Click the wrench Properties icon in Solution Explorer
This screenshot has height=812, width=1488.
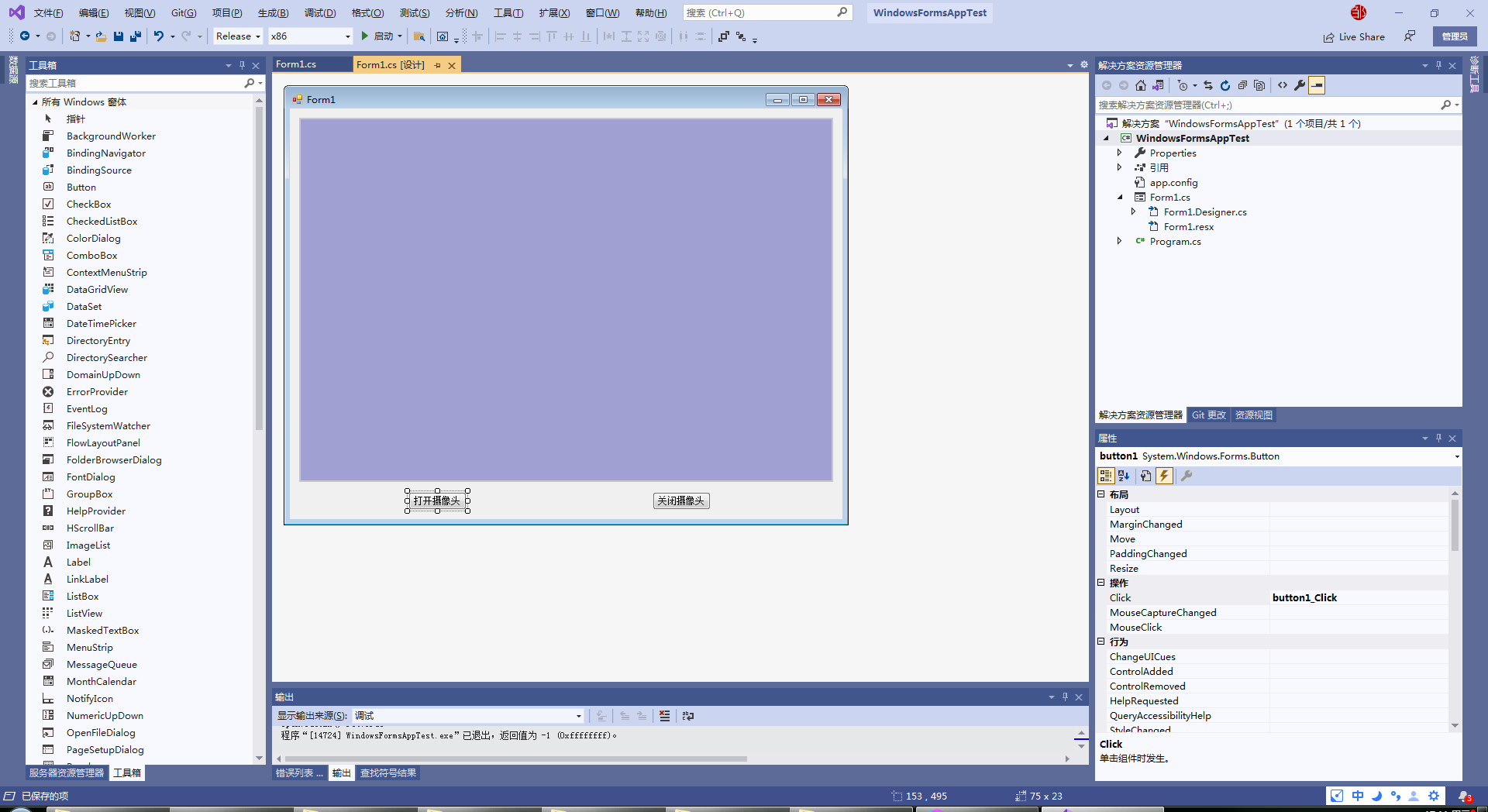click(1300, 85)
